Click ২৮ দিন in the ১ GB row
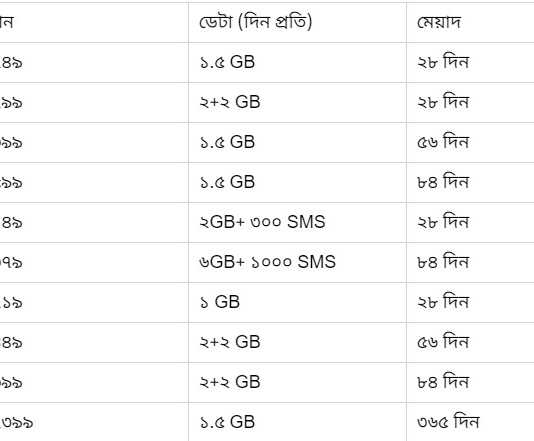This screenshot has height=441, width=534. (x=443, y=302)
